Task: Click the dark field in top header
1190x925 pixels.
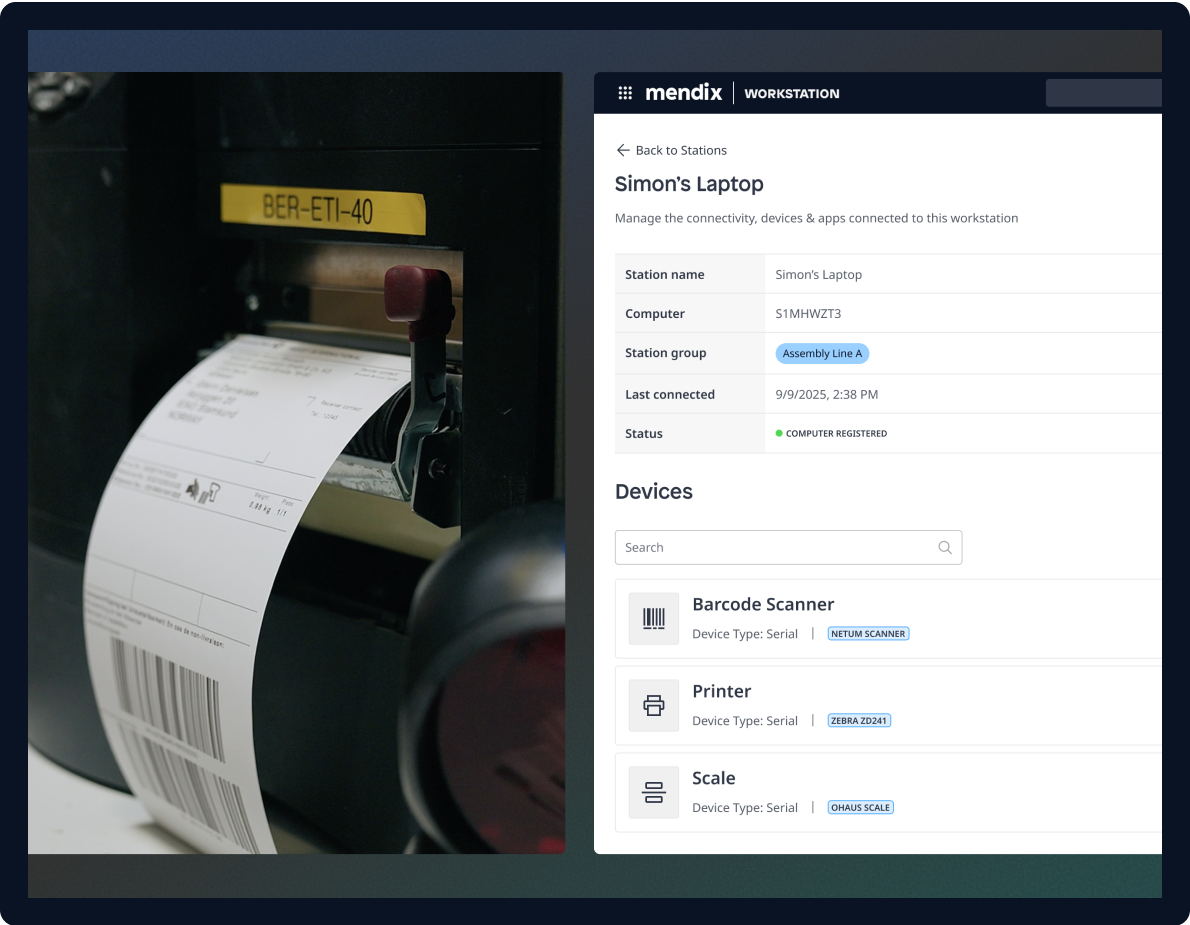Action: pyautogui.click(x=1103, y=93)
